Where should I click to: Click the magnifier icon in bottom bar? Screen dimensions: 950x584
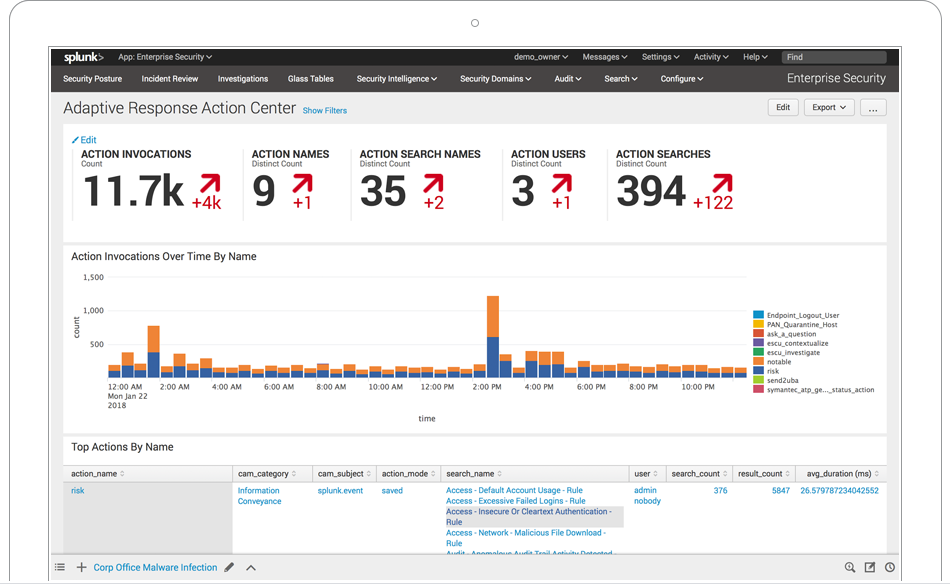pos(850,568)
